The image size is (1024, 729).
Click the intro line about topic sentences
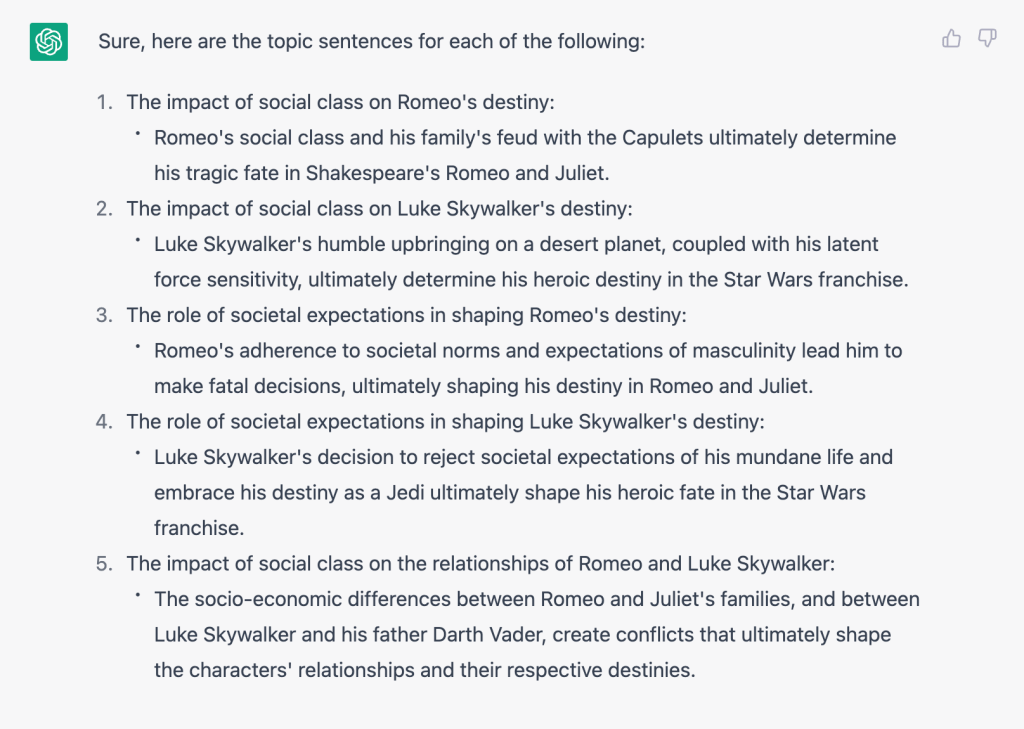coord(372,41)
